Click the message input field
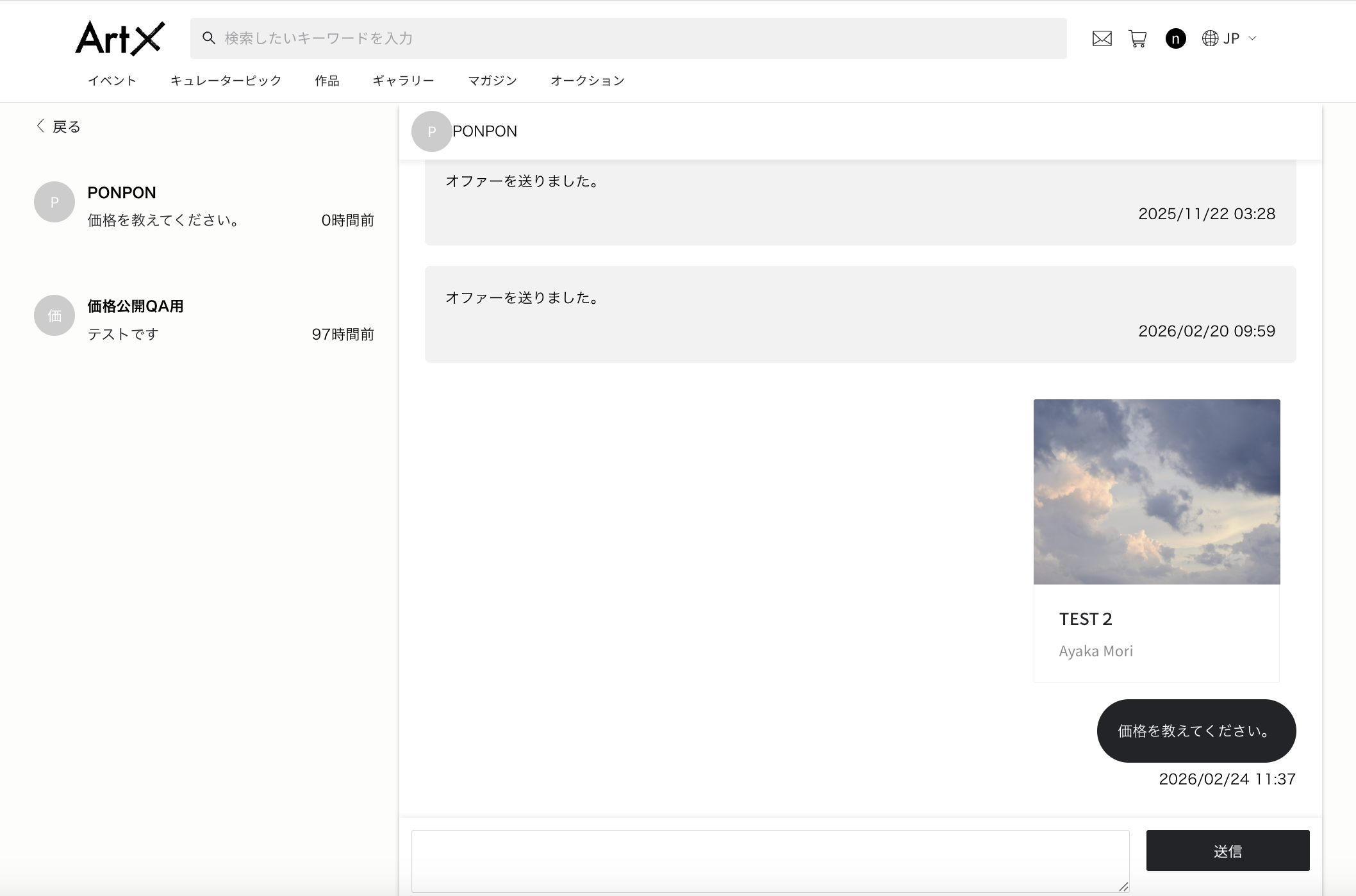Viewport: 1356px width, 896px height. click(x=769, y=861)
